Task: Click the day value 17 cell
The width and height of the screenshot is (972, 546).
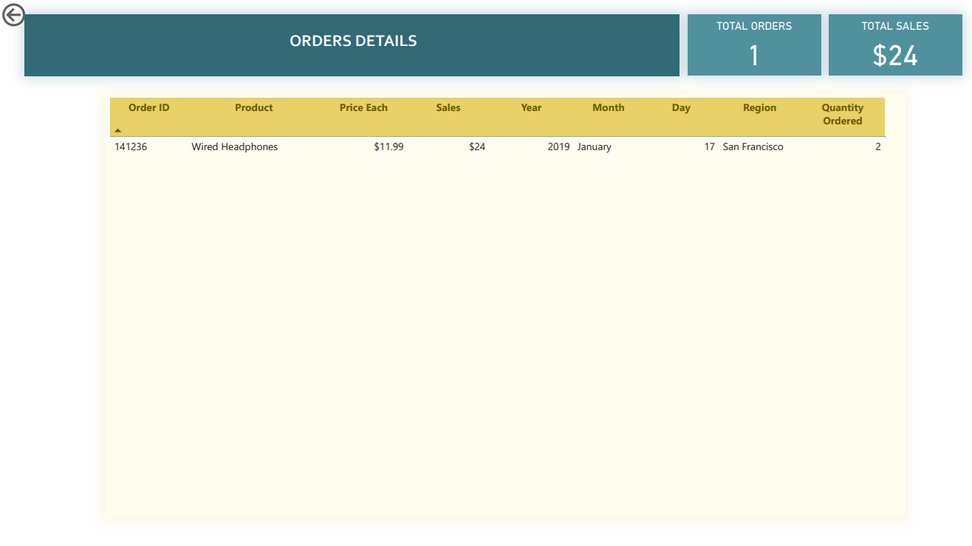Action: [x=709, y=147]
